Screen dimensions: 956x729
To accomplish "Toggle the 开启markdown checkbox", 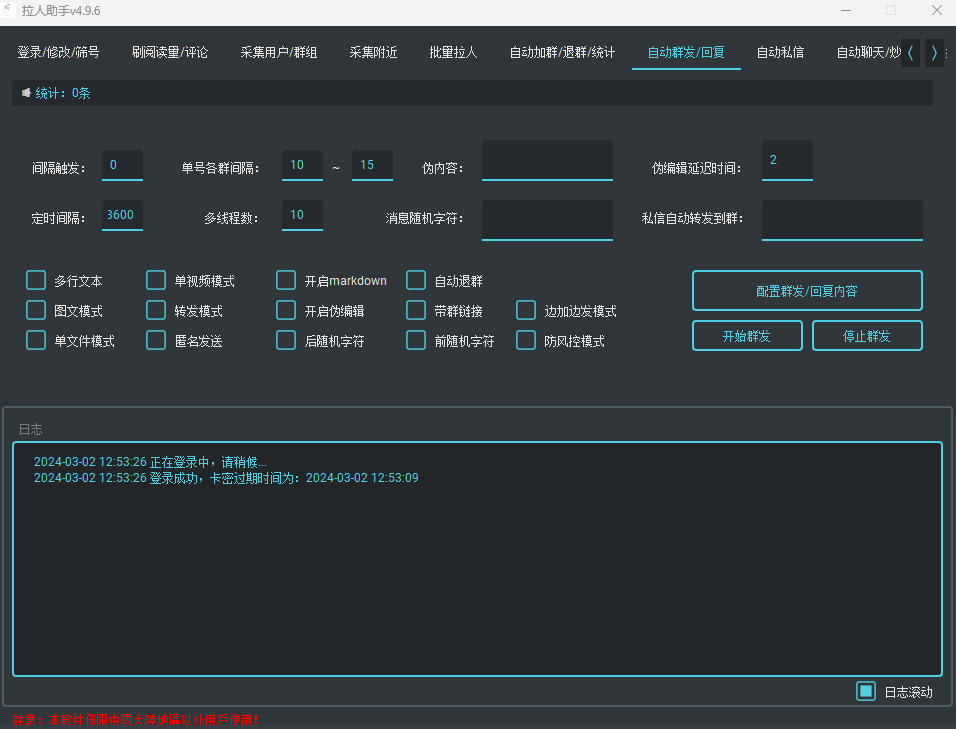I will tap(286, 281).
